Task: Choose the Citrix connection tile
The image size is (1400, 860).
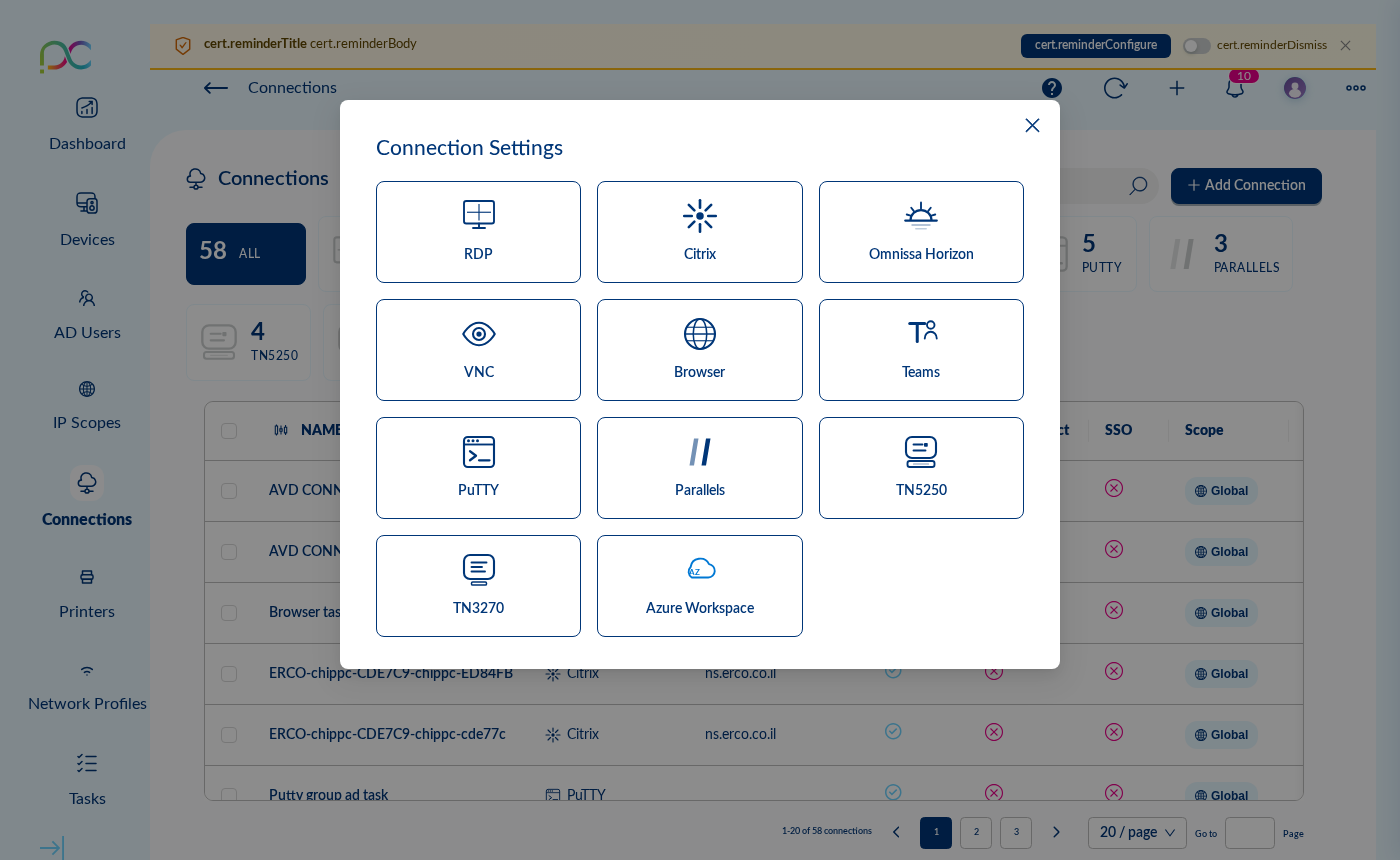Action: [x=699, y=232]
